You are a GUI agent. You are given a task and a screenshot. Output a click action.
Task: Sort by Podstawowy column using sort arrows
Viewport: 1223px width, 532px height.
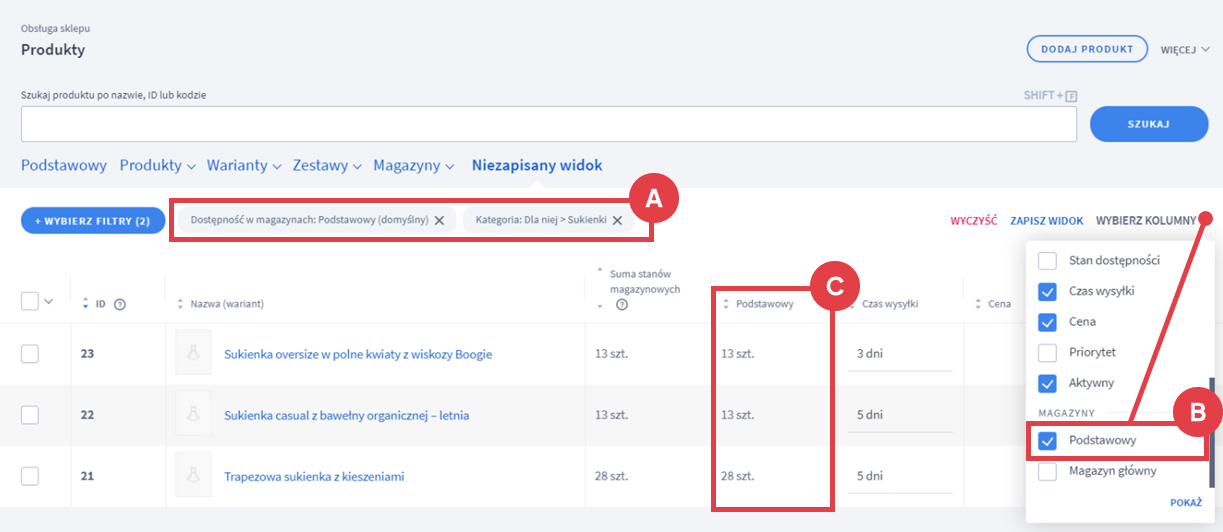(x=726, y=304)
